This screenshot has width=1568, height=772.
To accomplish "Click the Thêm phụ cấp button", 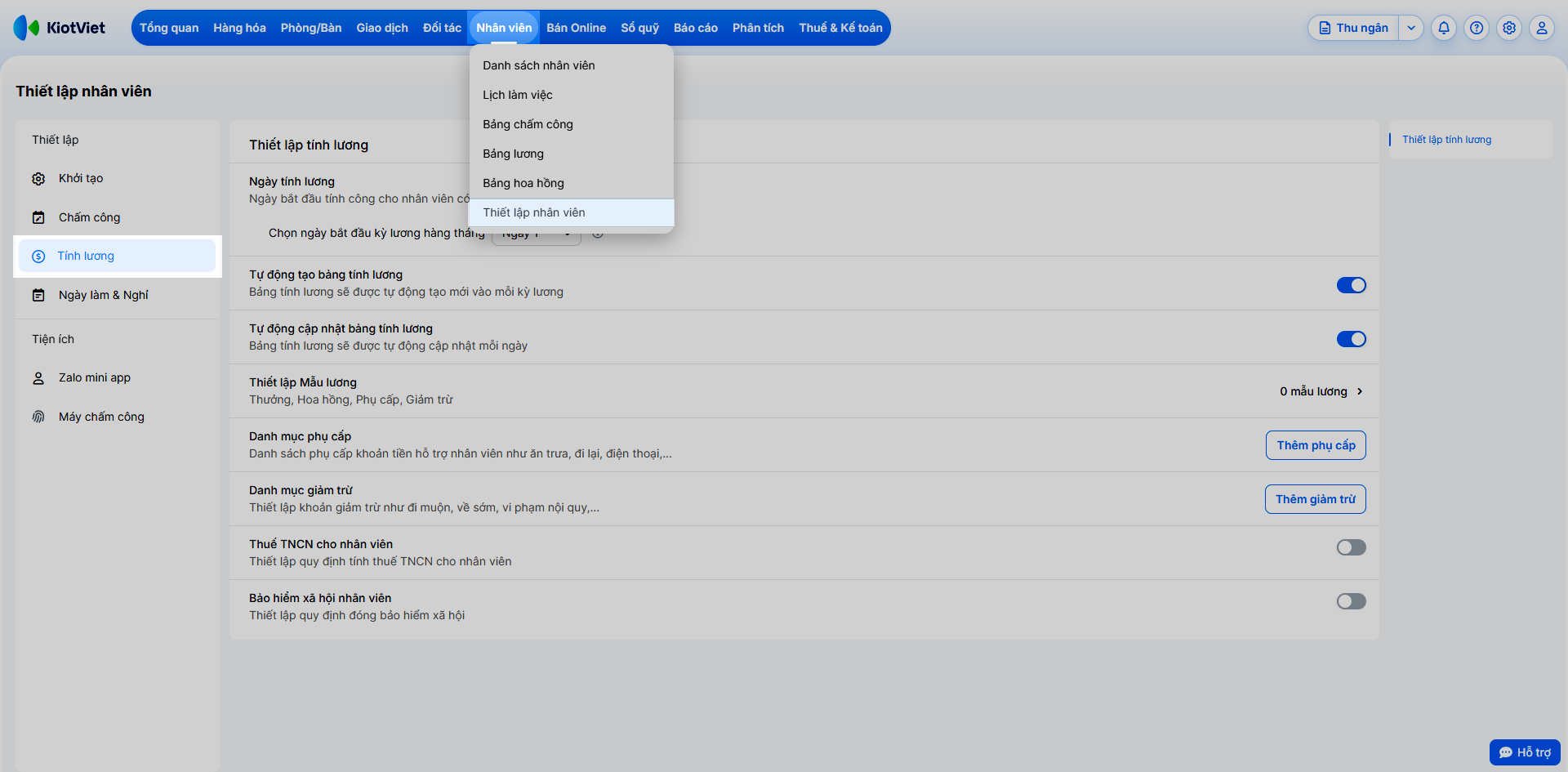I will tap(1316, 445).
